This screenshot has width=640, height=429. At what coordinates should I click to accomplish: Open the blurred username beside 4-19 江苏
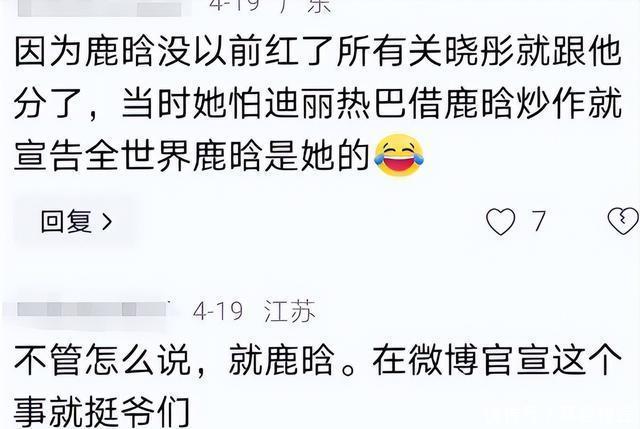pos(92,309)
